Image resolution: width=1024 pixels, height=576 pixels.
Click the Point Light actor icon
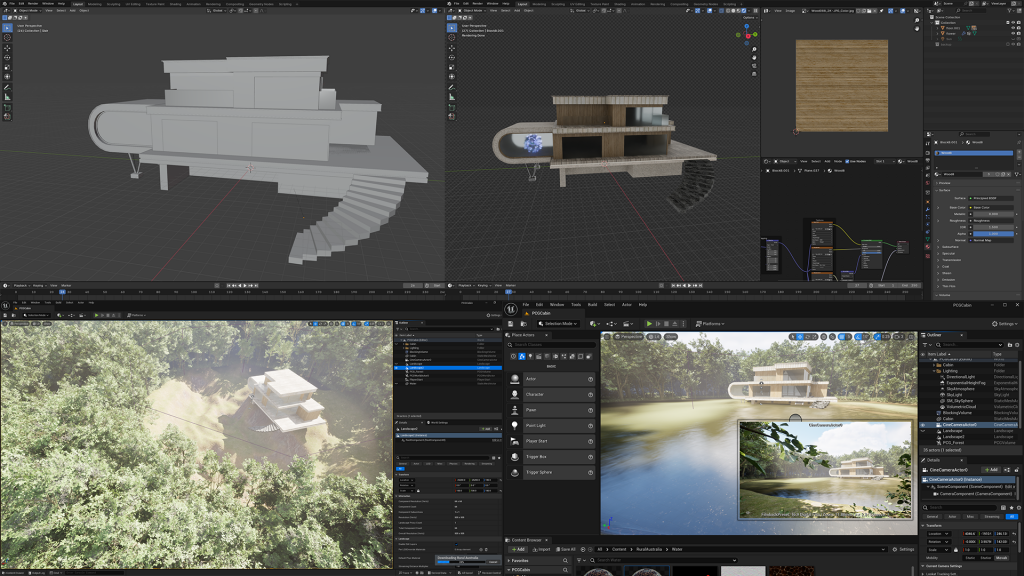pos(515,425)
